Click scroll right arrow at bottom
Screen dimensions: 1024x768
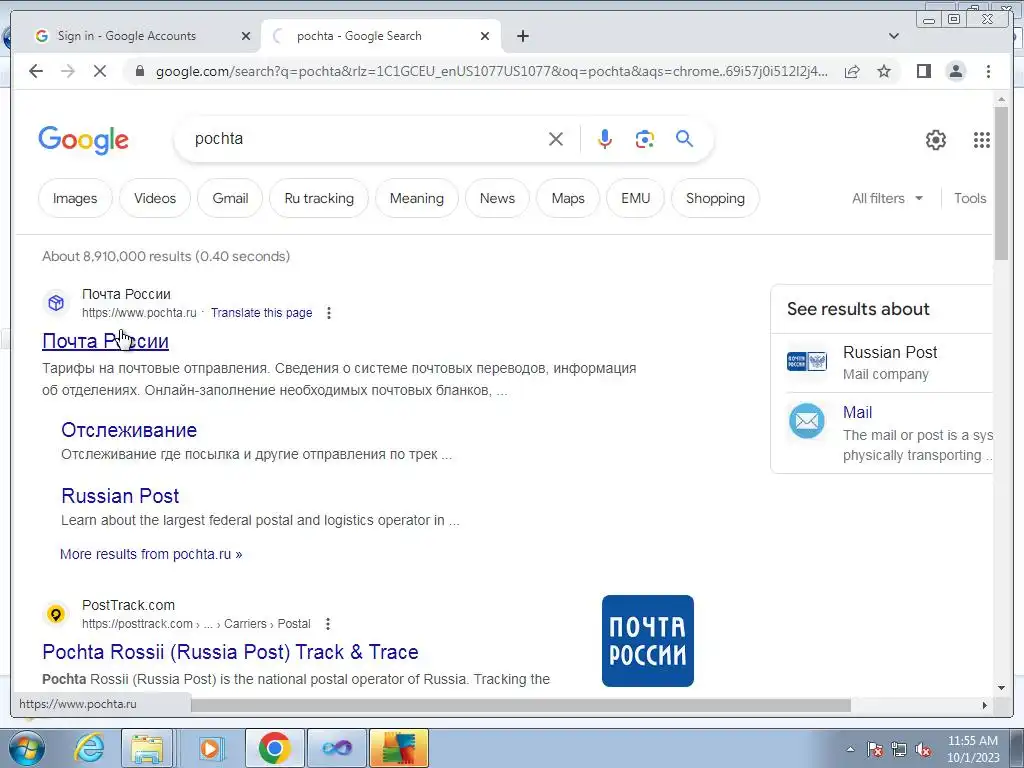coord(984,705)
